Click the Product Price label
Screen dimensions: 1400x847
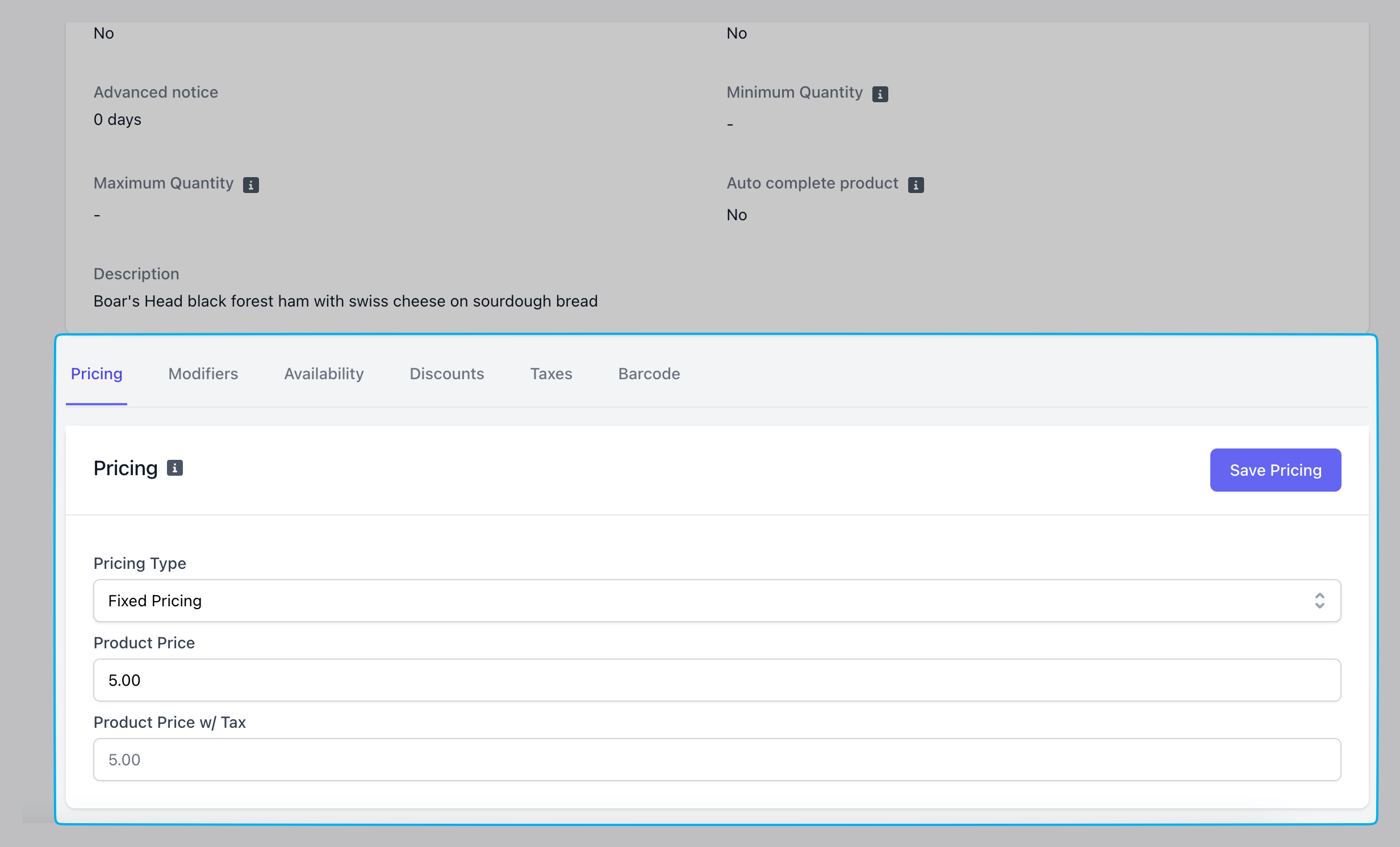point(144,643)
